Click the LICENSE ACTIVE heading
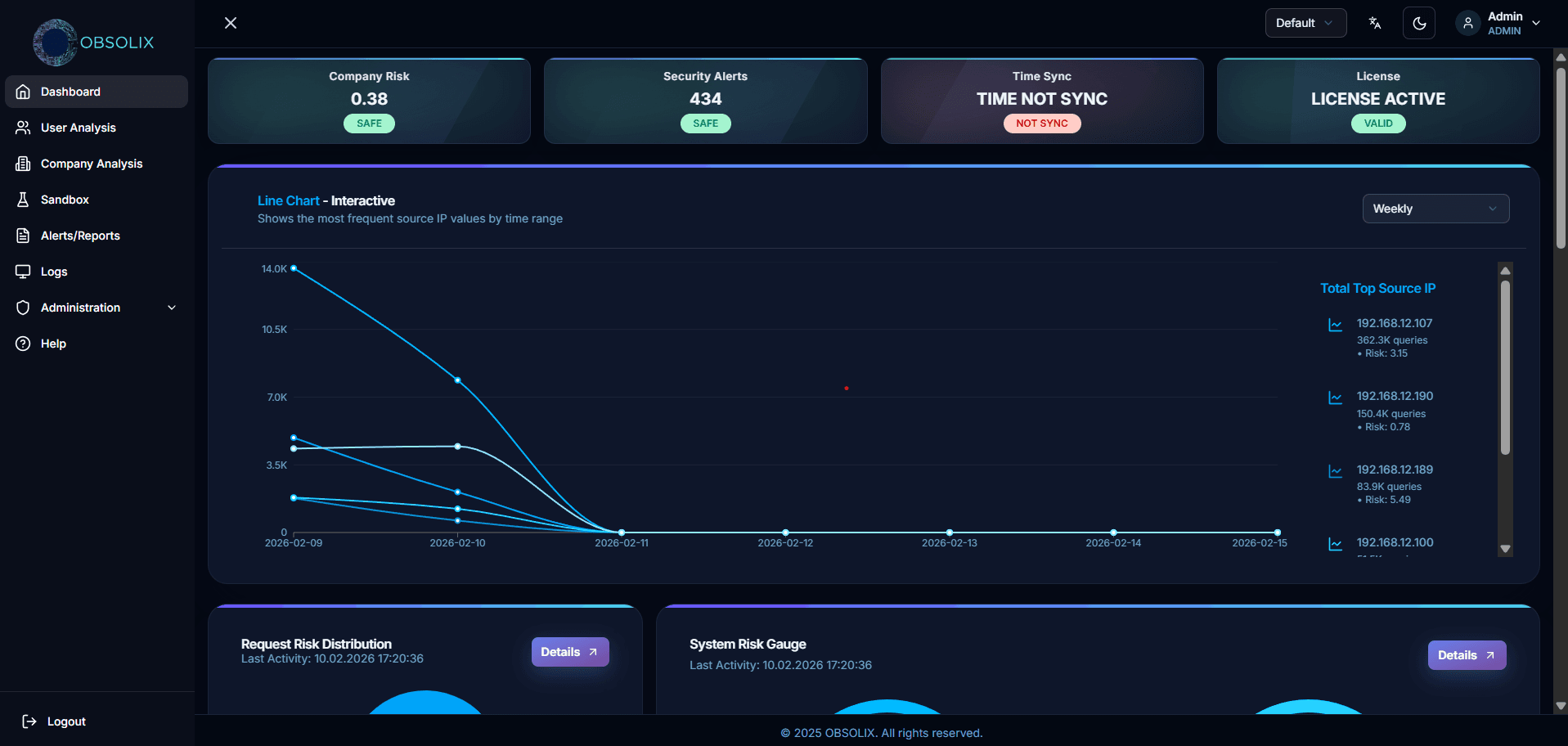This screenshot has height=746, width=1568. pyautogui.click(x=1378, y=99)
